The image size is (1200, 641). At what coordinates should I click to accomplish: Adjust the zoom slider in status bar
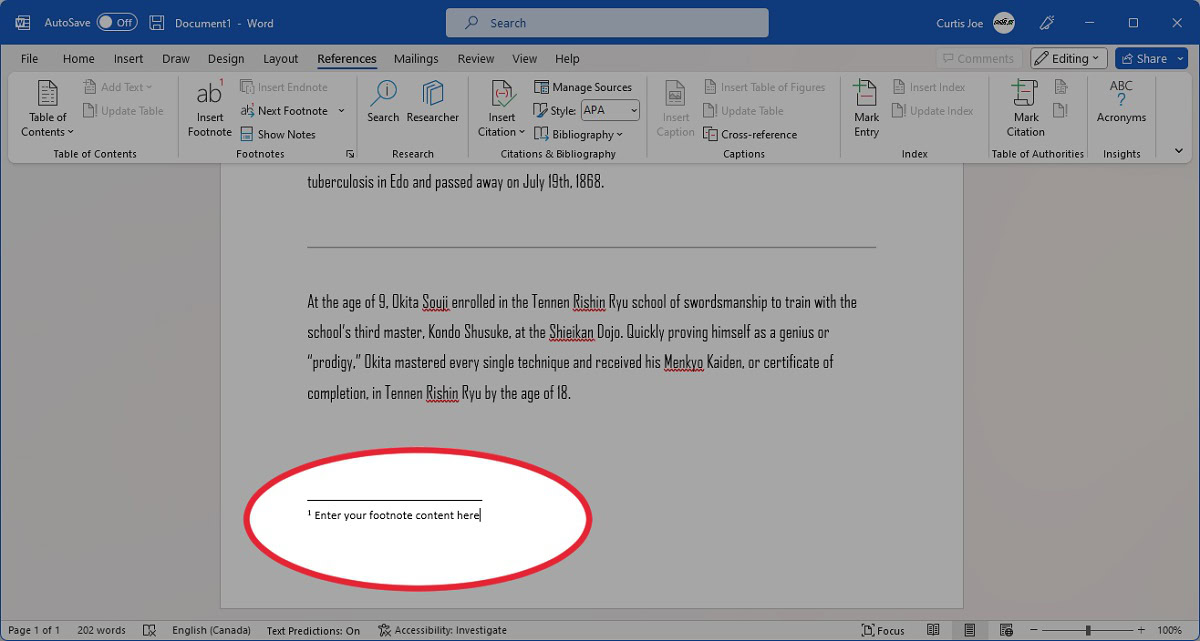coord(1087,630)
